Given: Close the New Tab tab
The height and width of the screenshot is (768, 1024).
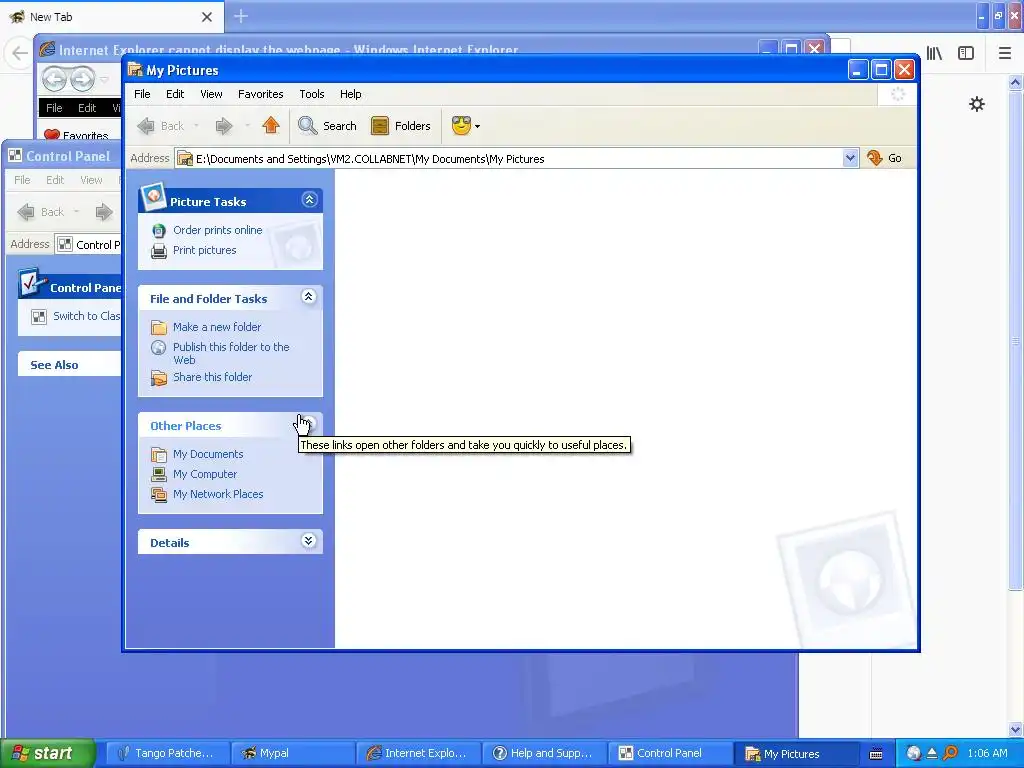Looking at the screenshot, I should pyautogui.click(x=206, y=17).
